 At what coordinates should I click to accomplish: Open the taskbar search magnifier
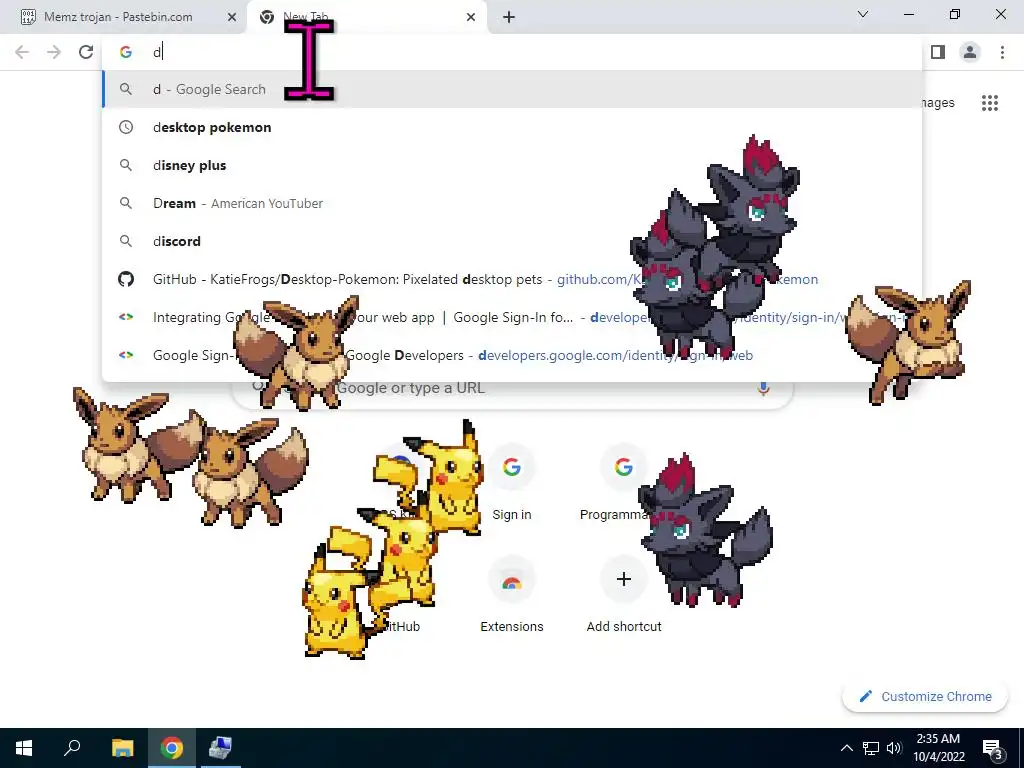[x=72, y=748]
